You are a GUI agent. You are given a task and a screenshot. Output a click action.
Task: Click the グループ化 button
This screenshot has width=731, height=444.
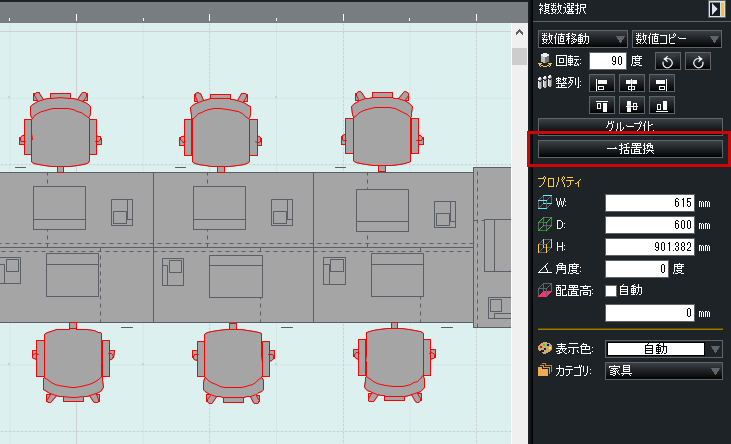click(630, 125)
